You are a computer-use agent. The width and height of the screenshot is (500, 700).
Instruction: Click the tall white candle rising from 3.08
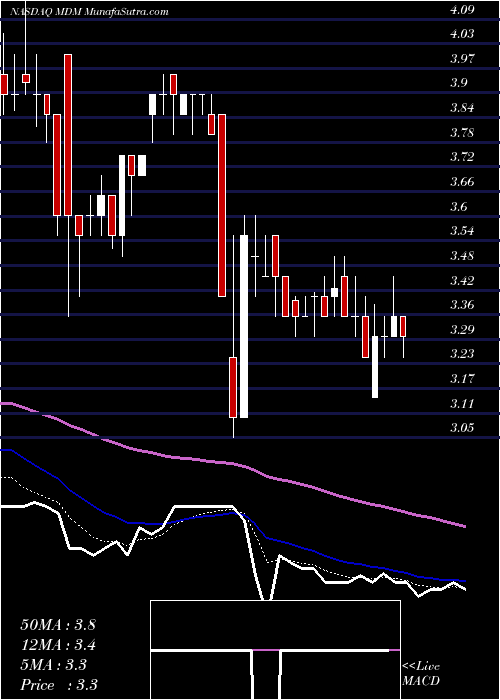pos(244,327)
